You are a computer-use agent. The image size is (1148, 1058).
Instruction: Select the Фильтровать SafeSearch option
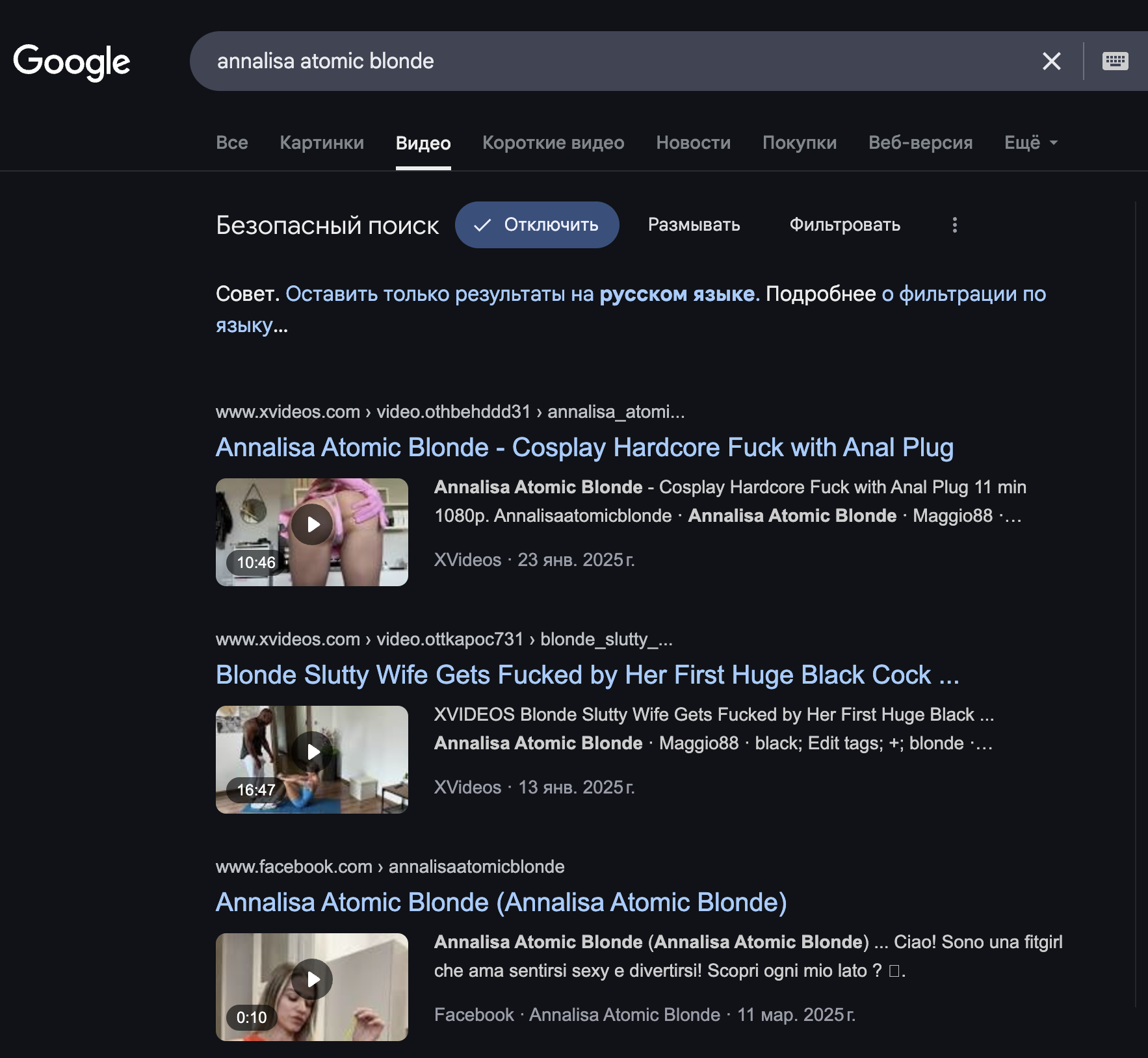click(x=844, y=225)
